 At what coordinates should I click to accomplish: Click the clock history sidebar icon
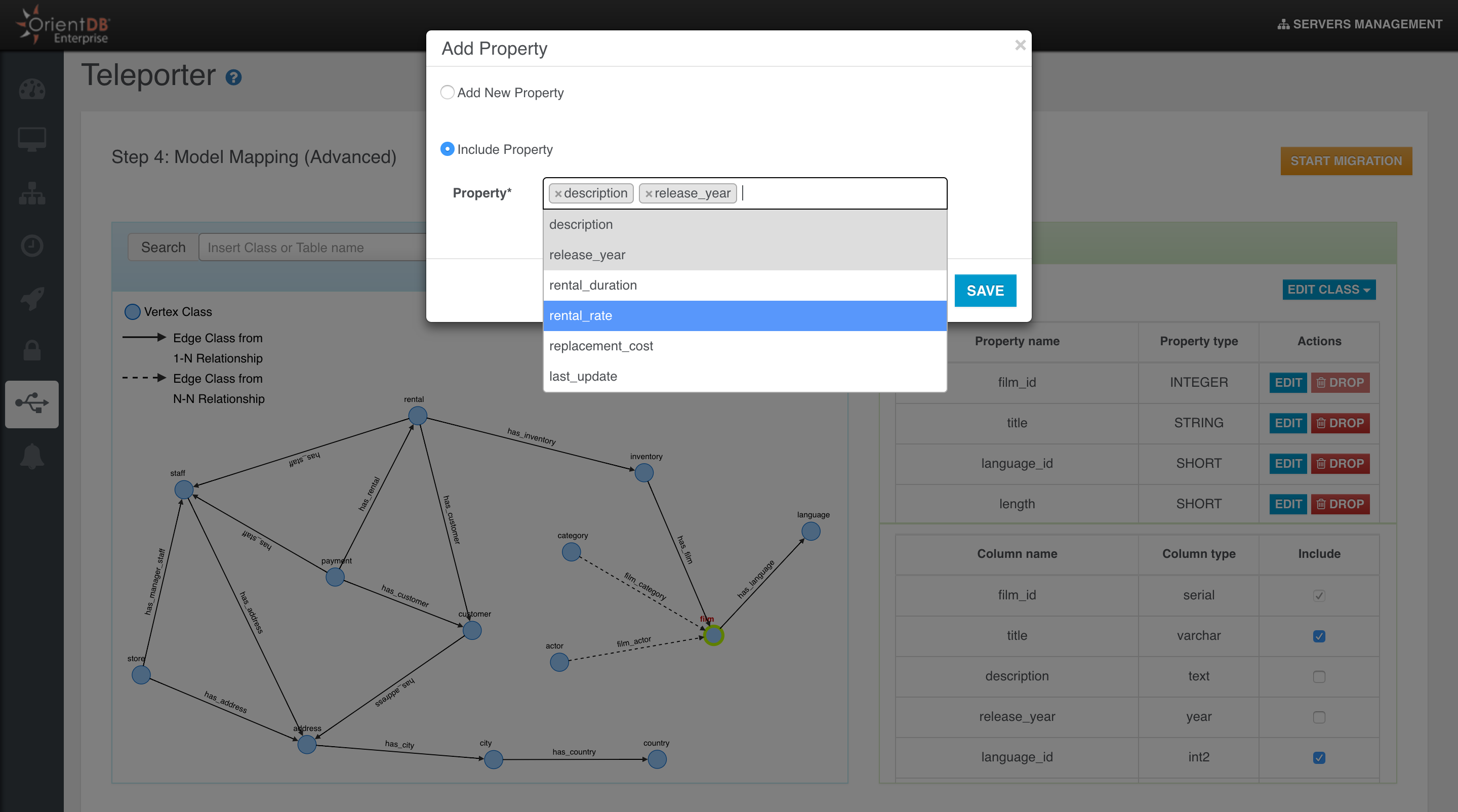tap(32, 246)
